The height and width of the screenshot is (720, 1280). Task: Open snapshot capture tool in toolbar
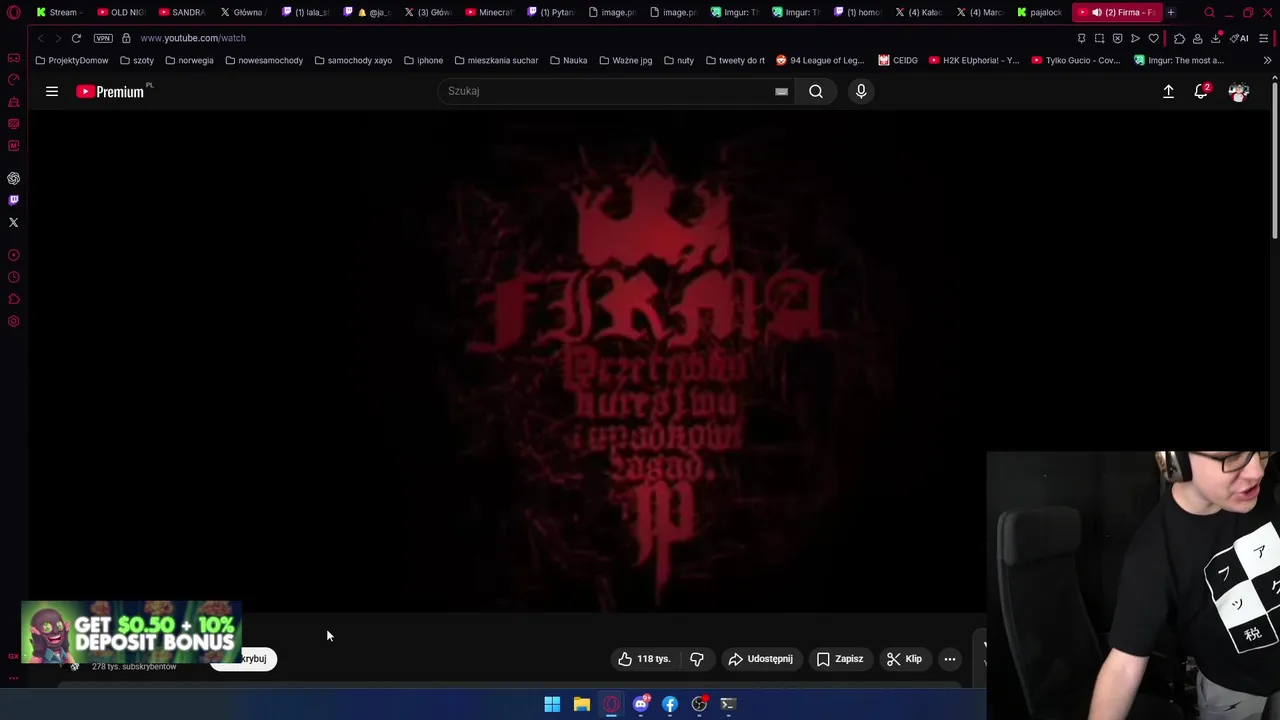(x=1099, y=38)
